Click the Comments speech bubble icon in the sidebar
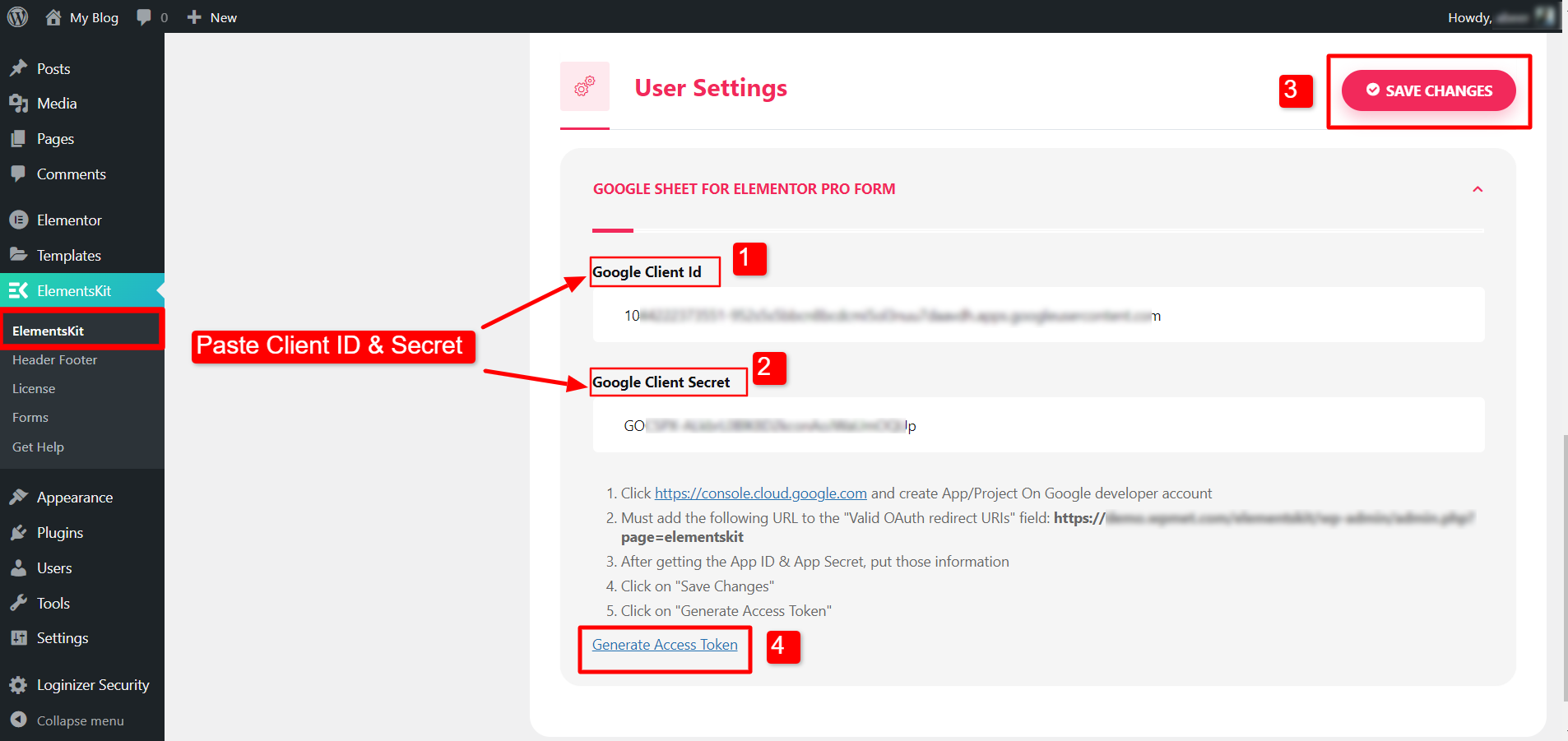 [18, 174]
